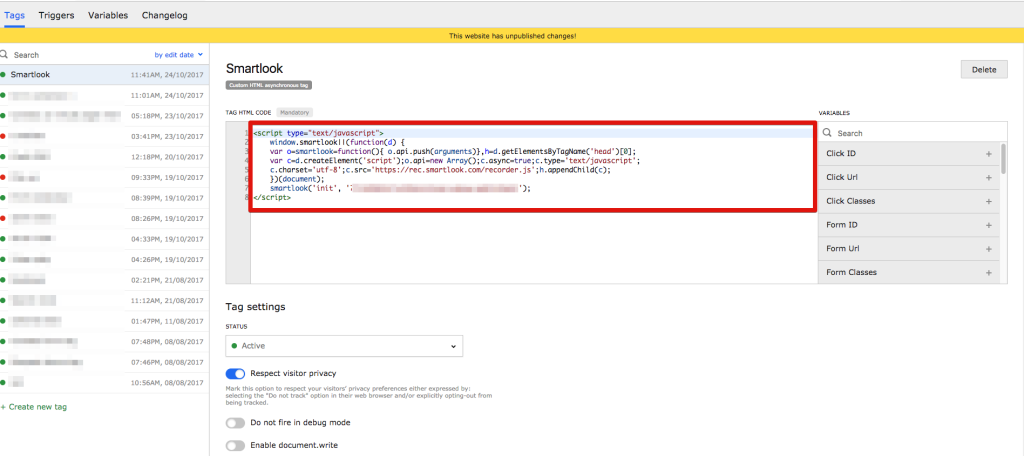The height and width of the screenshot is (456, 1024).
Task: Select the tag edited 02:21PM, 21/08/2017
Action: coord(104,280)
